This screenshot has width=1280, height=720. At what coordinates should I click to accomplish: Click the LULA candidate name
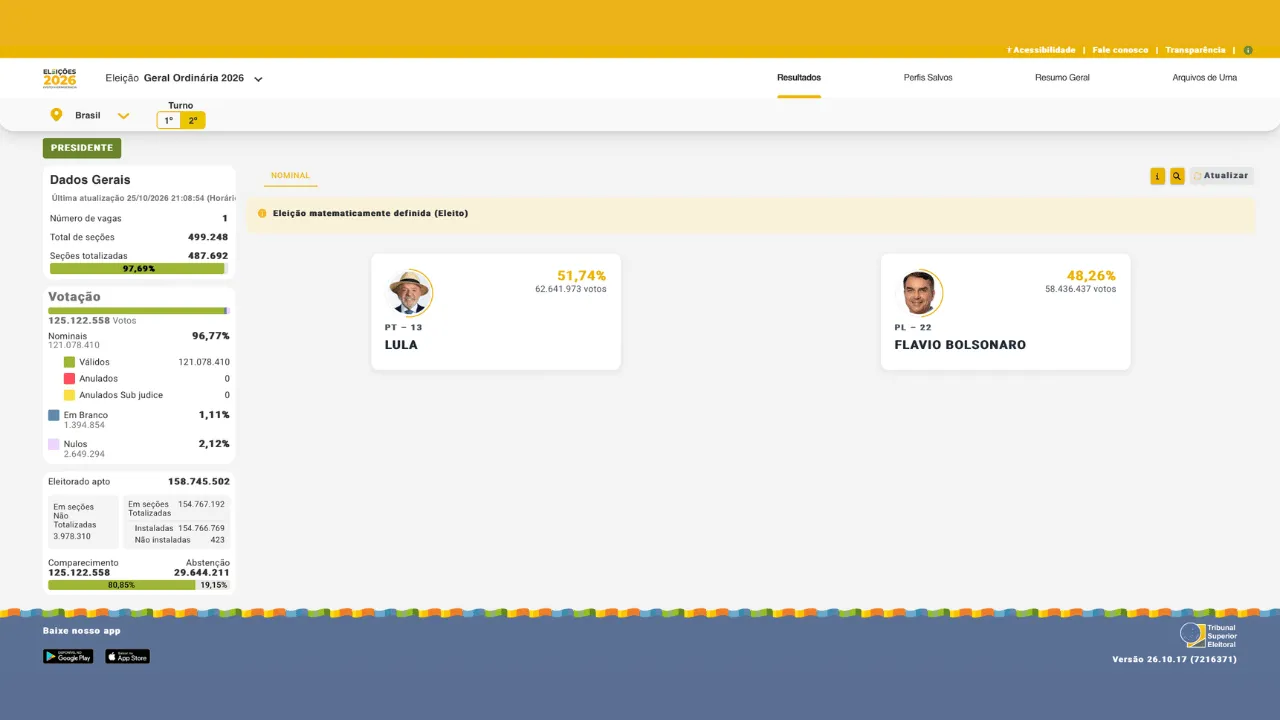coord(401,345)
